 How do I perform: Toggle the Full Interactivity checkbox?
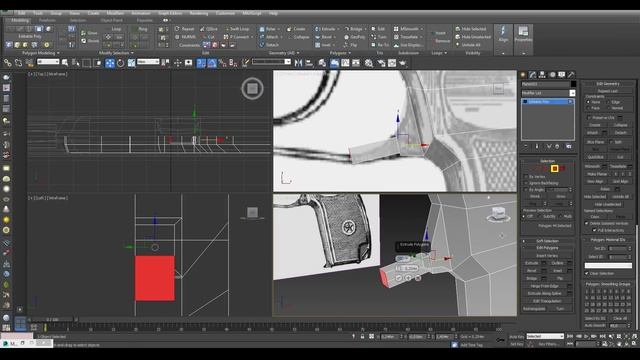(x=594, y=230)
